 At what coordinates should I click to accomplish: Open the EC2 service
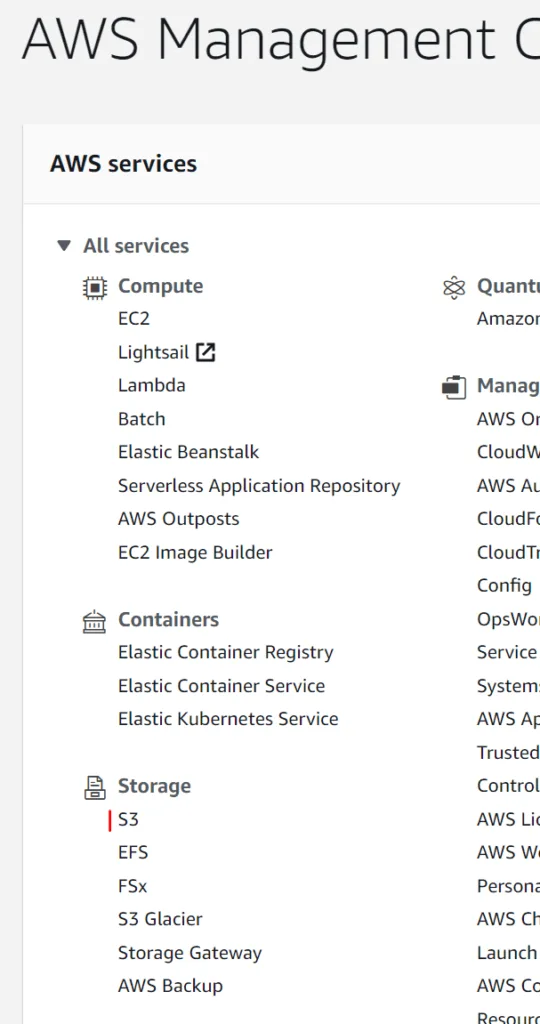pyautogui.click(x=134, y=319)
